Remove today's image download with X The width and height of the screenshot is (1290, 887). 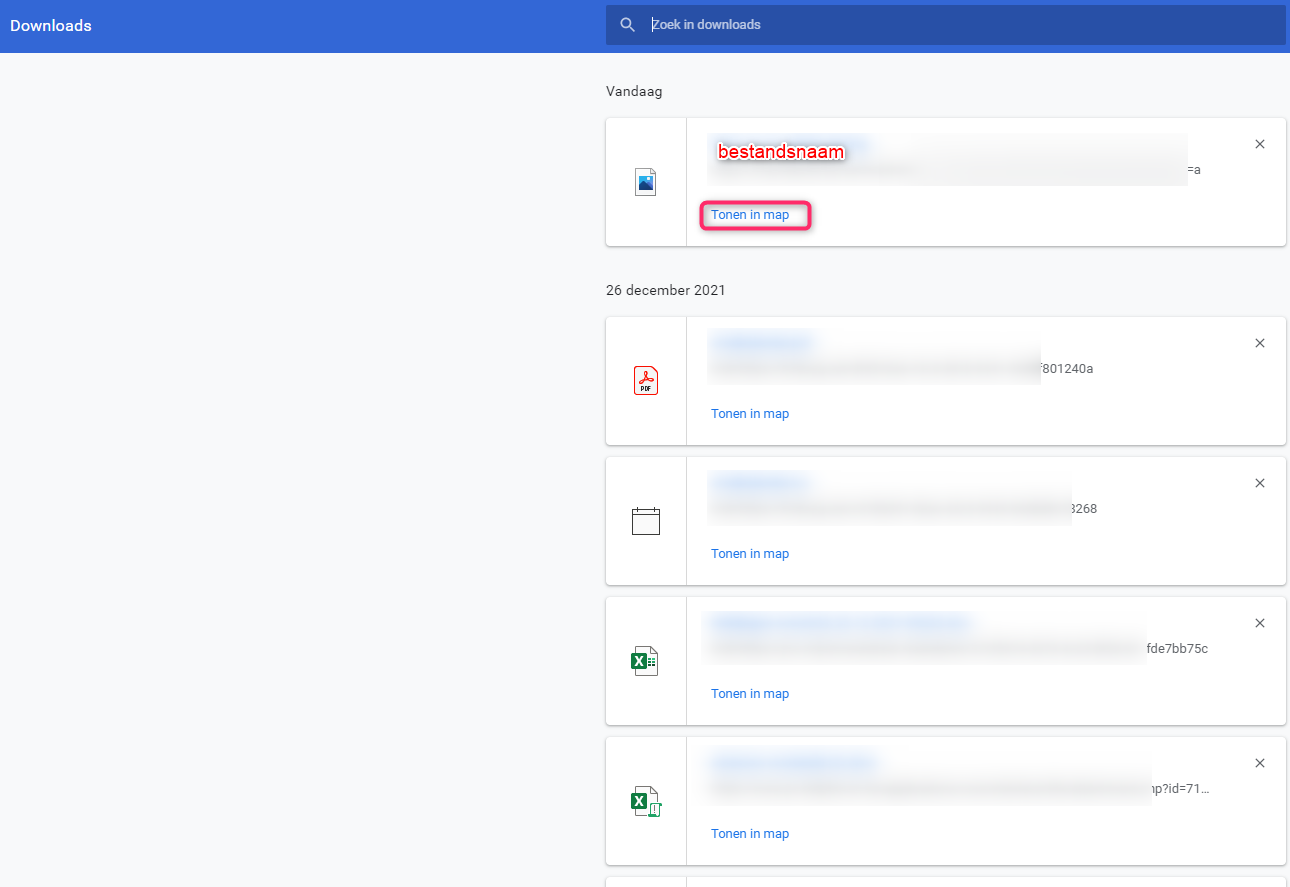[x=1260, y=144]
